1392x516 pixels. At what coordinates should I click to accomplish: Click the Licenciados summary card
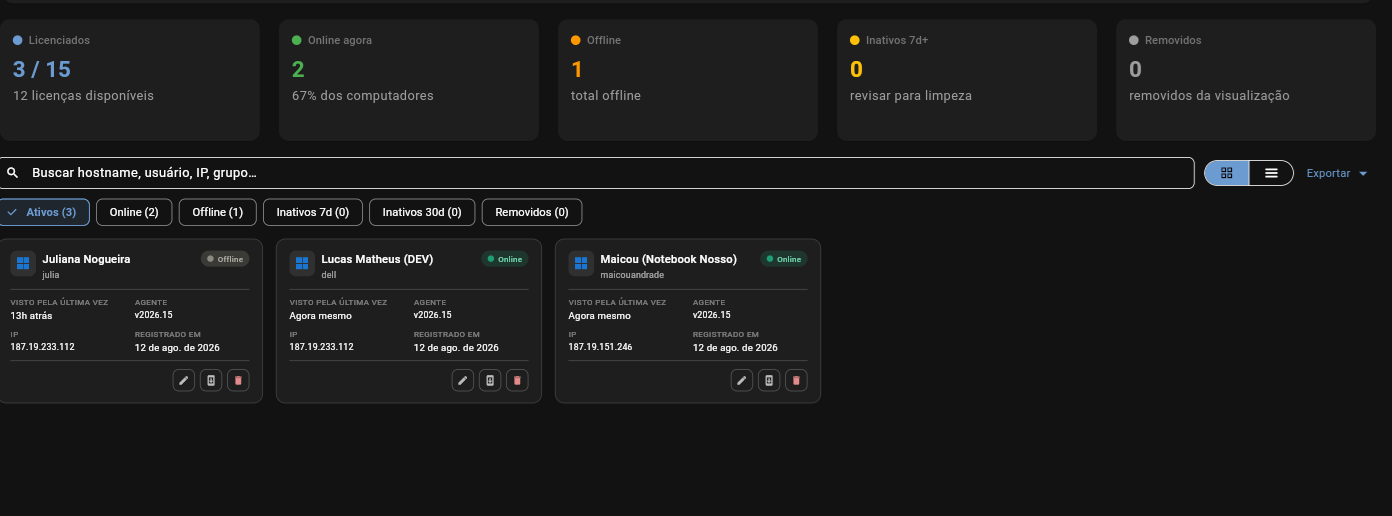point(130,80)
